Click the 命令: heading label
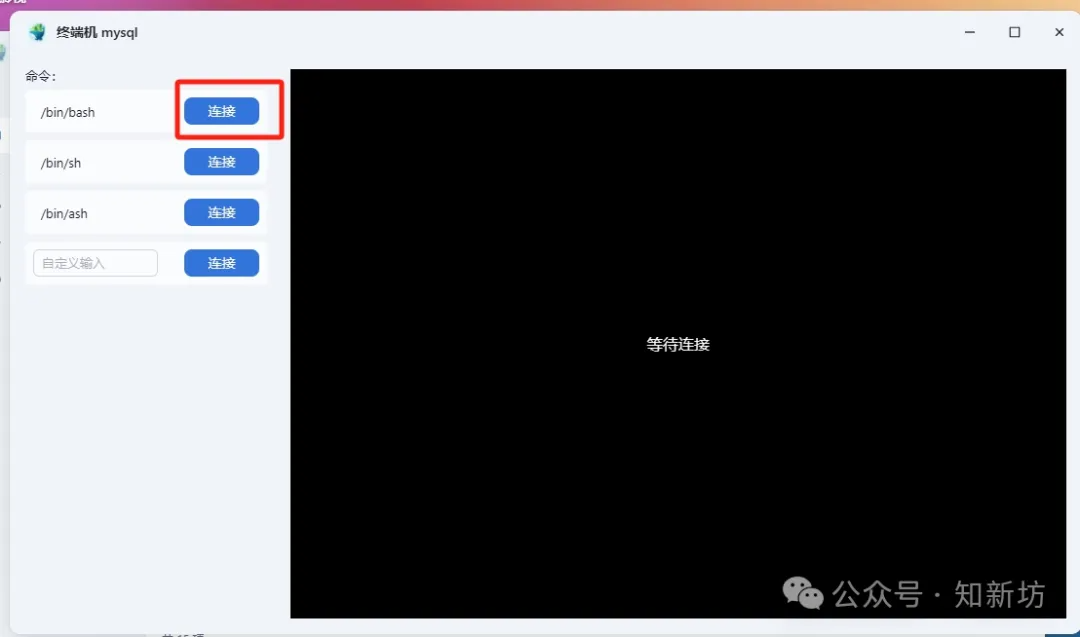1080x637 pixels. [41, 76]
